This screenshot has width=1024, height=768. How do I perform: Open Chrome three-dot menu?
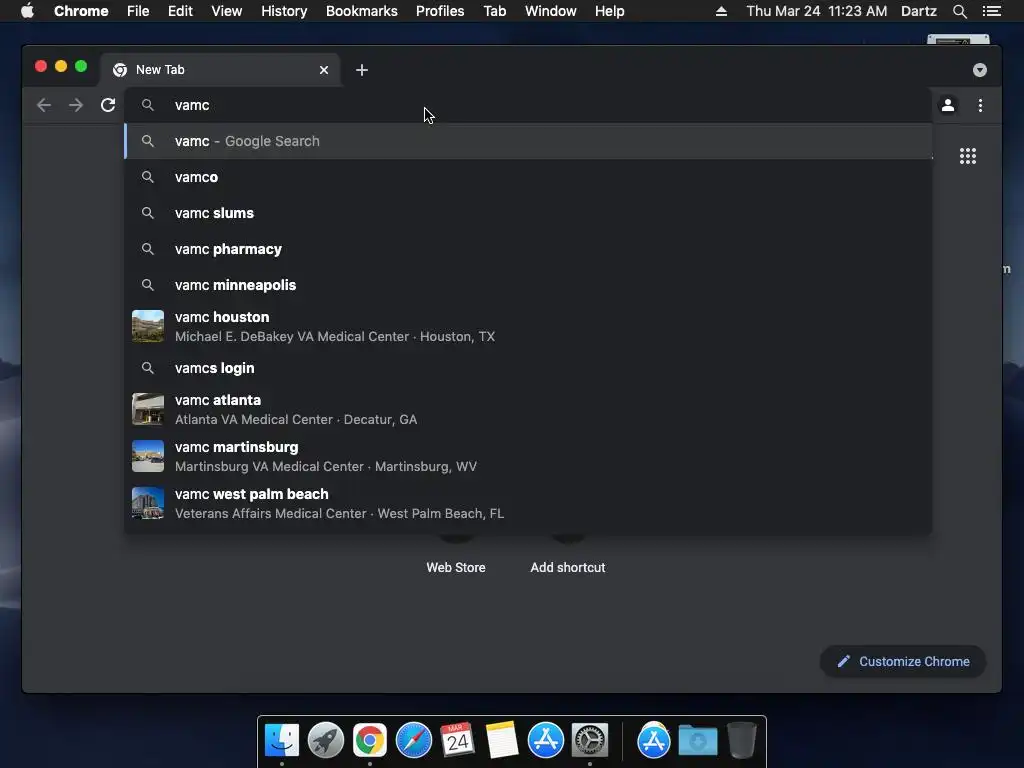click(x=980, y=105)
